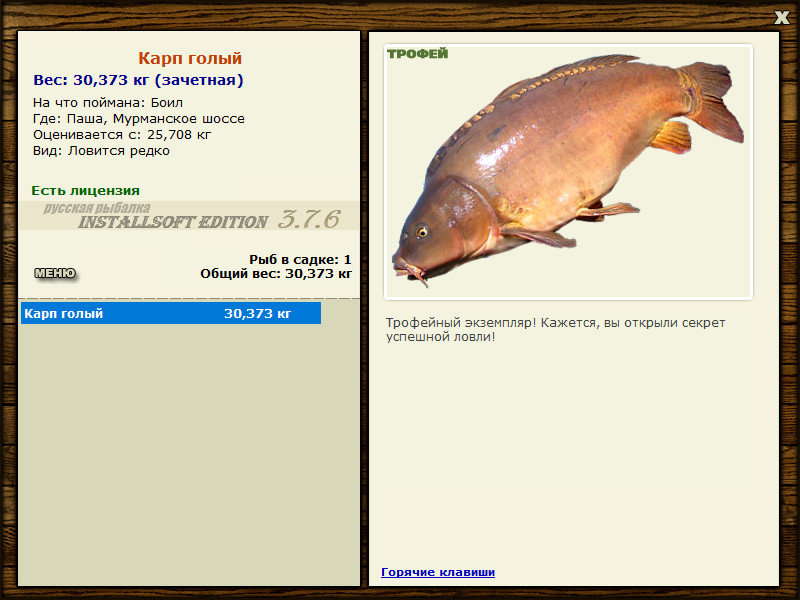Click the Есть лицензия status text
Viewport: 800px width, 600px height.
point(86,191)
